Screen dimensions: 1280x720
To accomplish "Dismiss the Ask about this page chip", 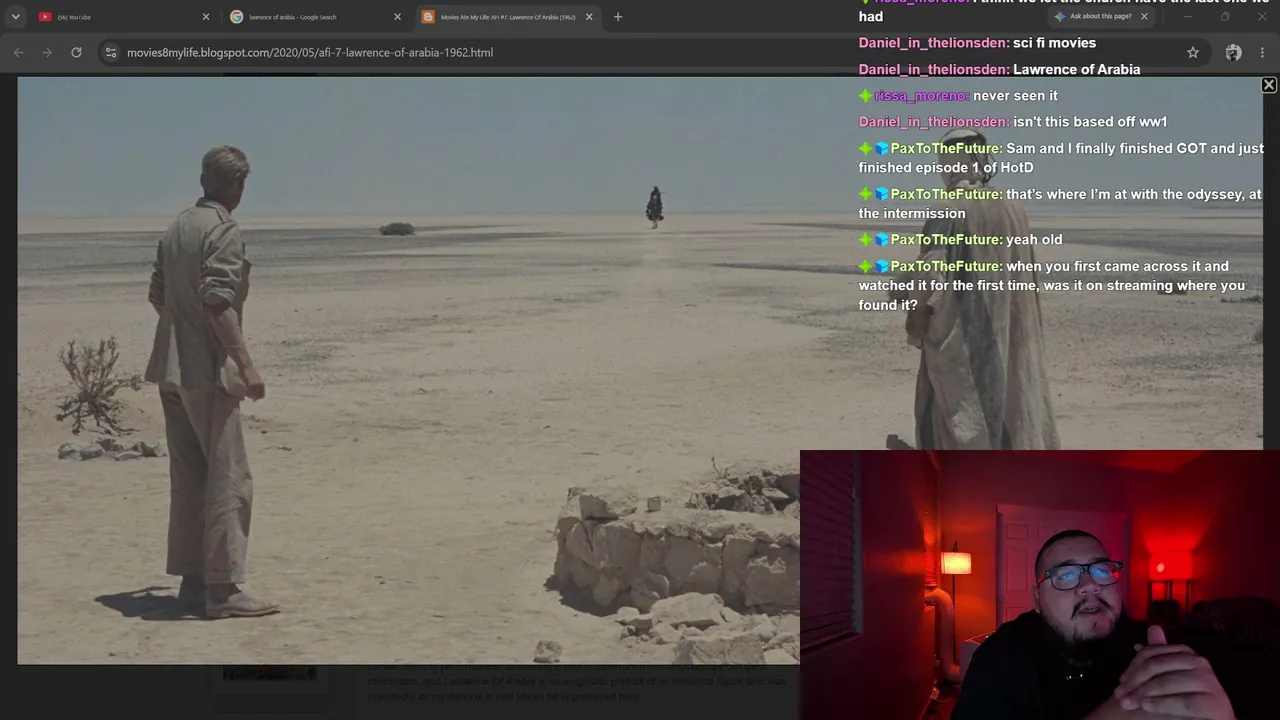I will coord(1144,17).
